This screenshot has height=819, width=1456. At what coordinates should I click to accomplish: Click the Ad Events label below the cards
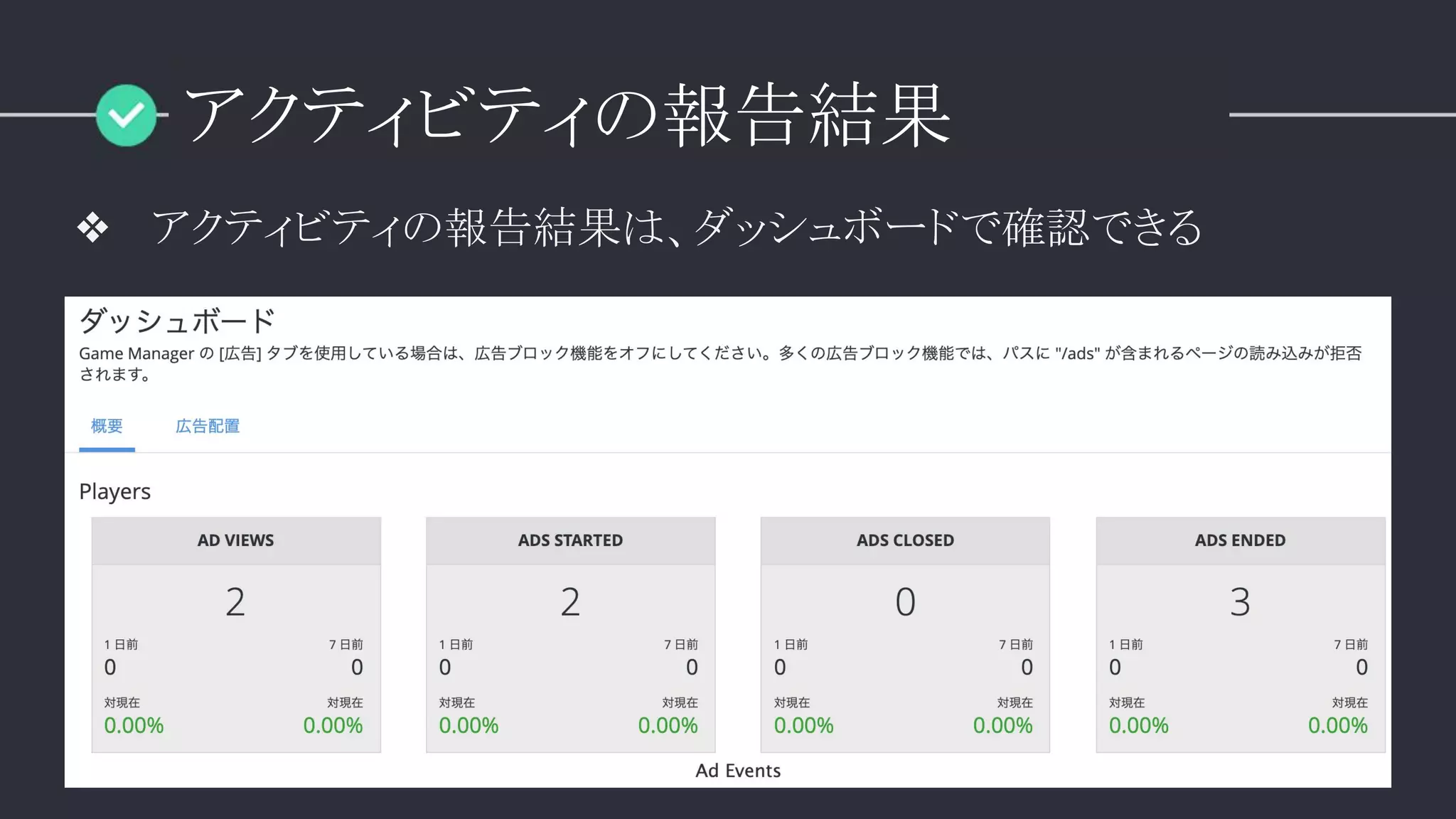click(x=738, y=771)
